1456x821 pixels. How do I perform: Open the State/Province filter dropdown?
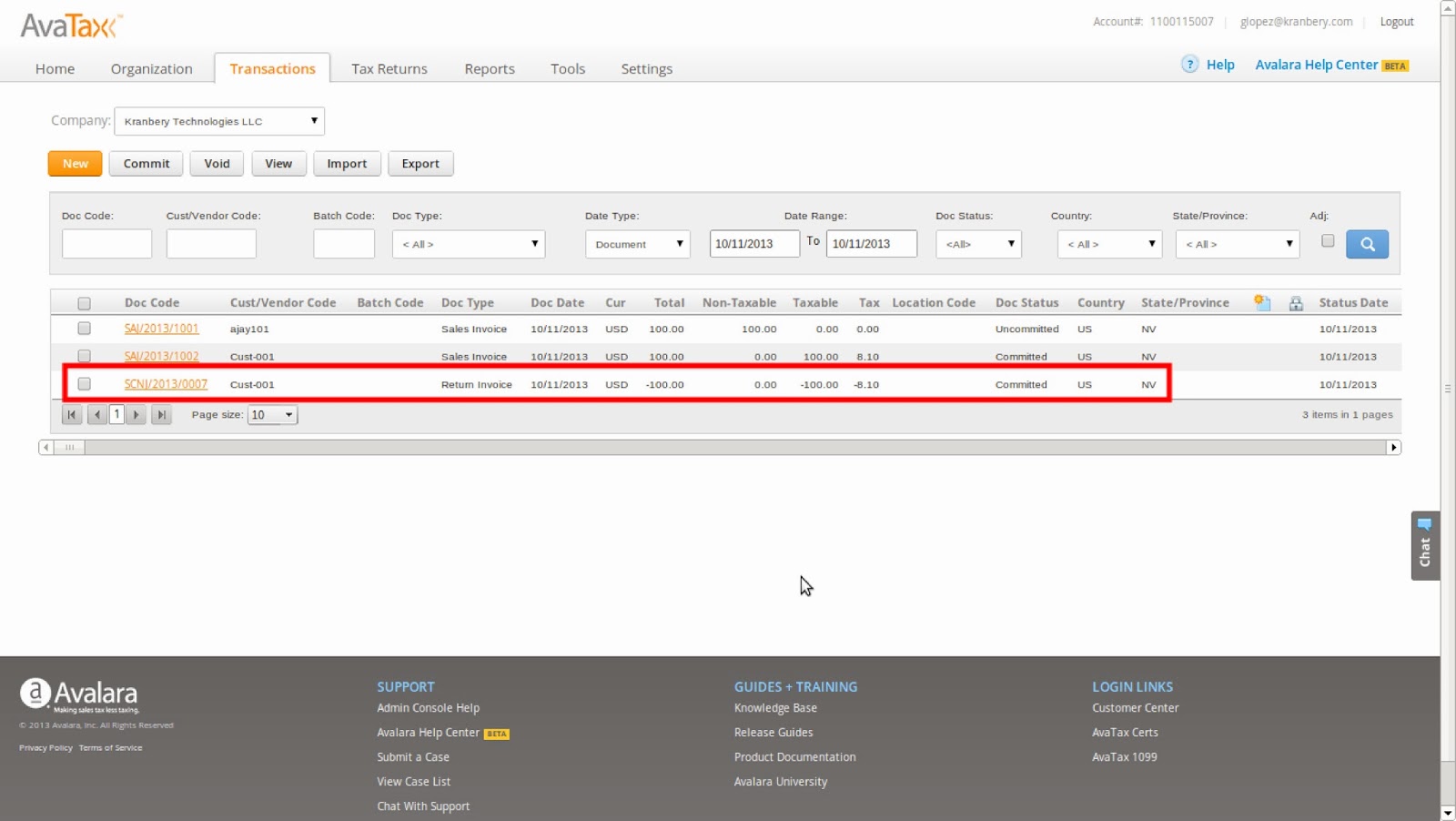(x=1238, y=244)
